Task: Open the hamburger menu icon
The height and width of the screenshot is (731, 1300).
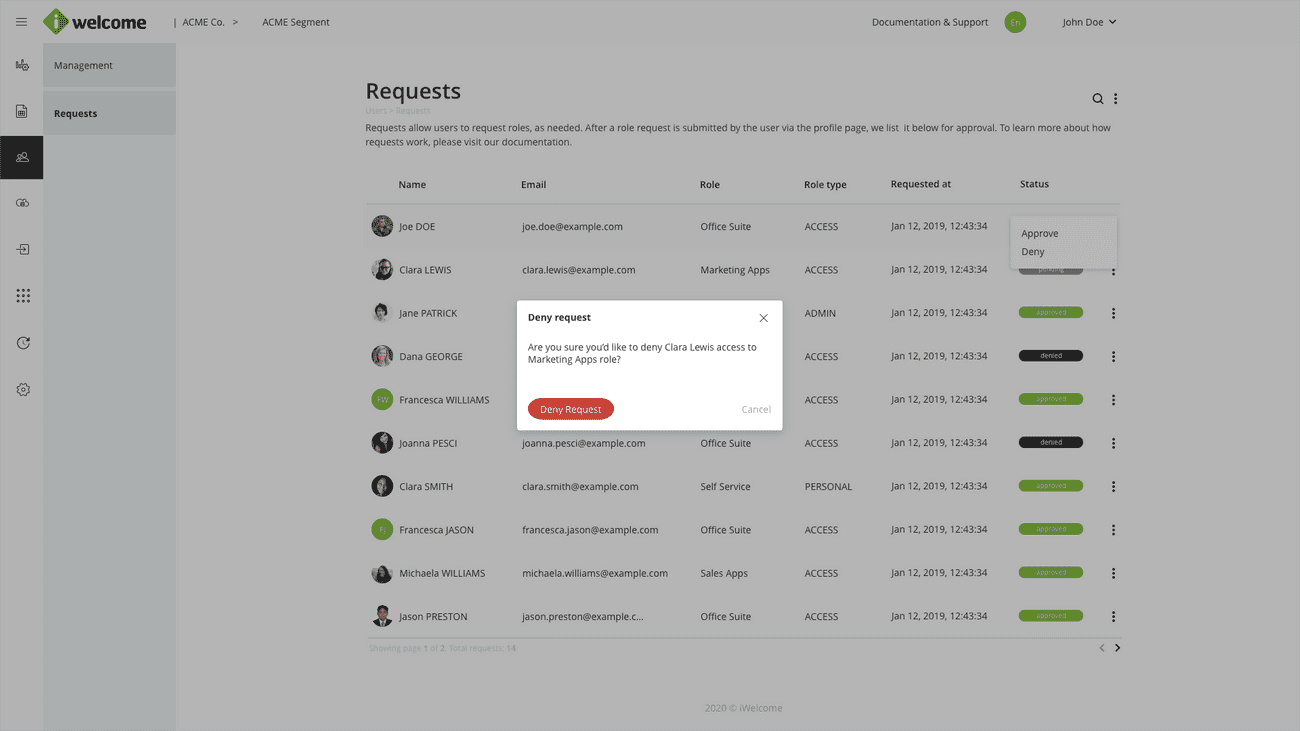Action: click(x=22, y=22)
